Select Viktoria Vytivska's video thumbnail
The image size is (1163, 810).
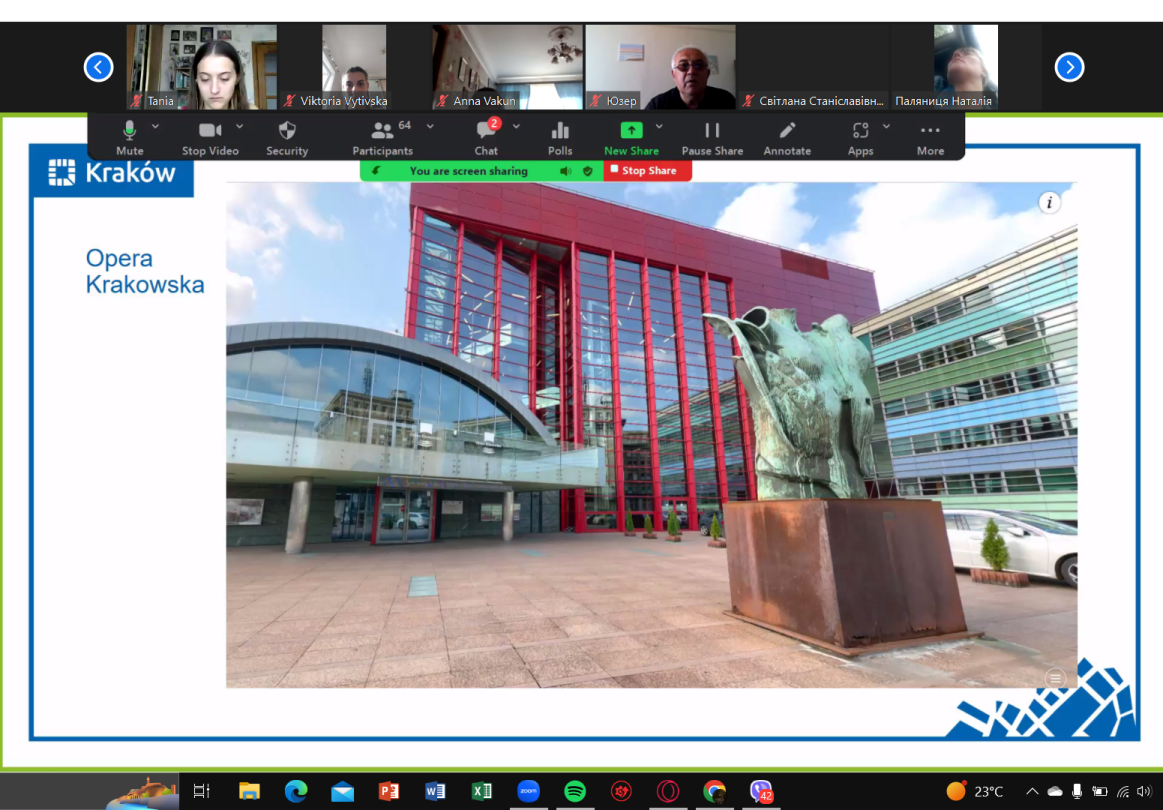tap(355, 67)
